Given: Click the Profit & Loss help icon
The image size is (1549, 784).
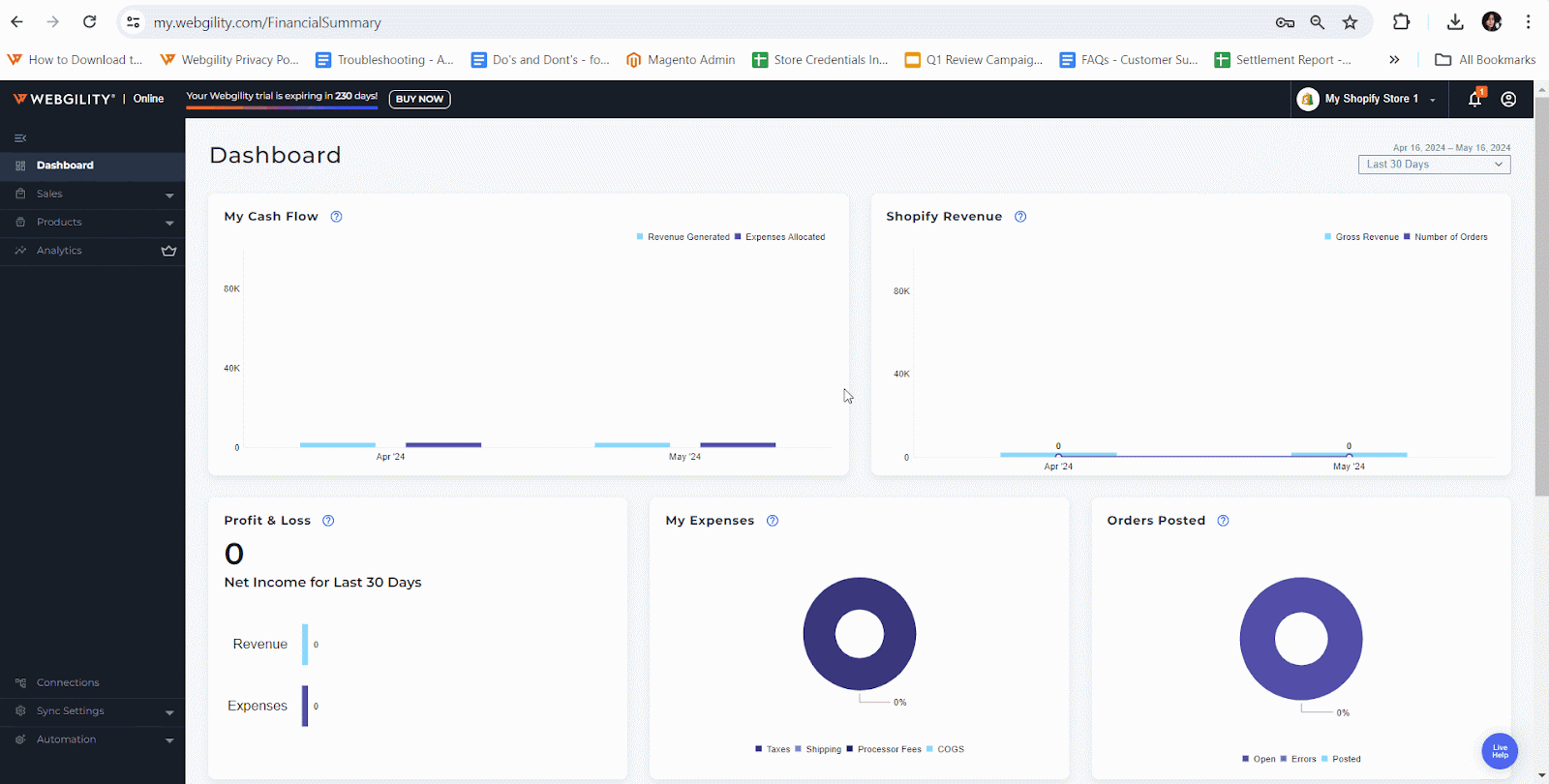Looking at the screenshot, I should point(328,521).
